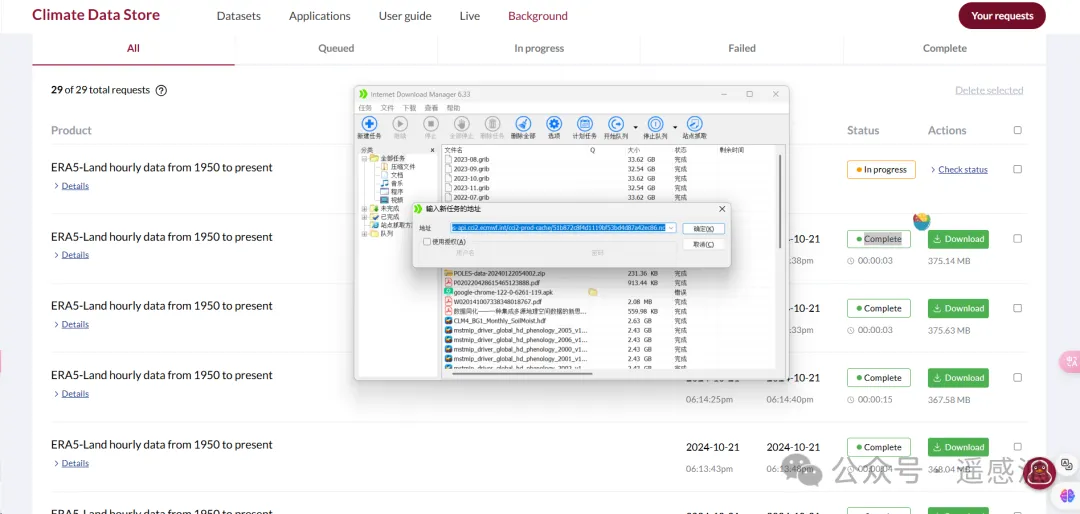Click the 删除全部 broom icon in IDM toolbar

[x=523, y=124]
